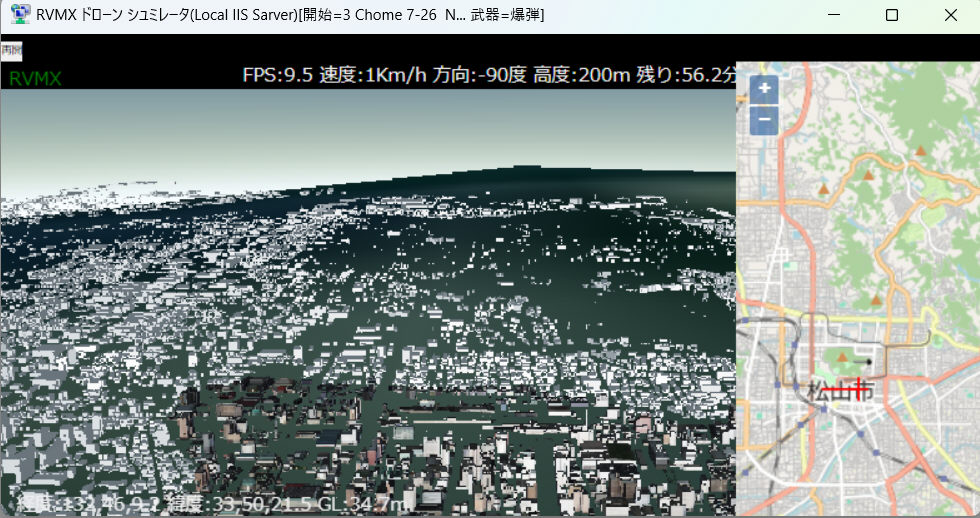The height and width of the screenshot is (518, 980).
Task: Zoom in on the minimap
Action: tap(764, 89)
